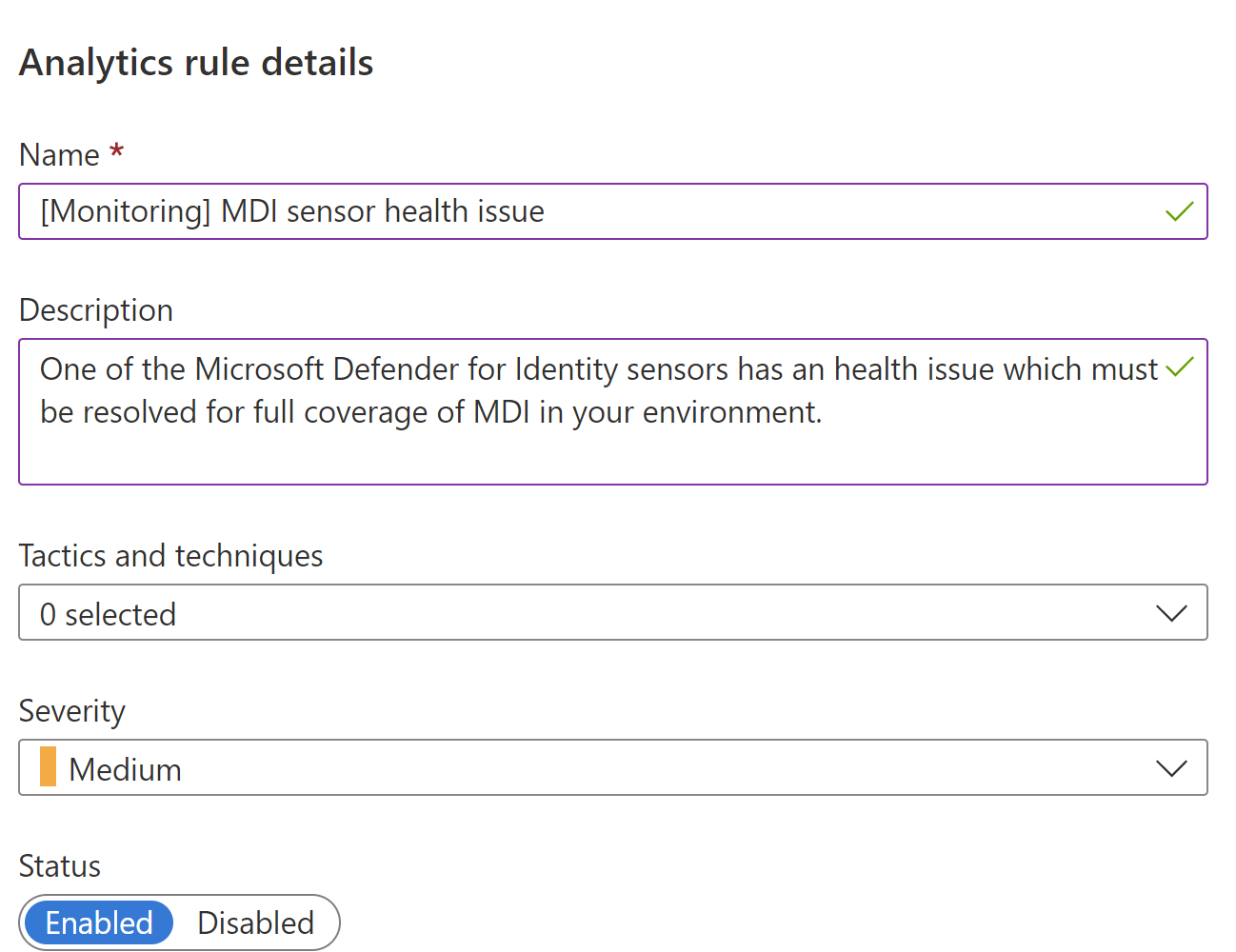This screenshot has height=952, width=1236.
Task: Open the Severity dropdown showing Medium
Action: click(613, 767)
